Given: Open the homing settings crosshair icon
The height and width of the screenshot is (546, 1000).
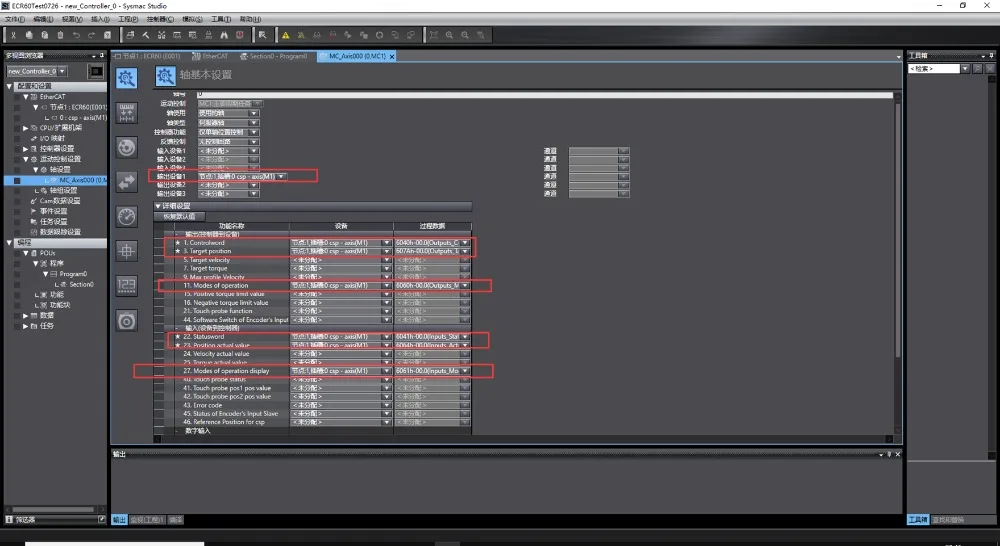Looking at the screenshot, I should pos(126,251).
